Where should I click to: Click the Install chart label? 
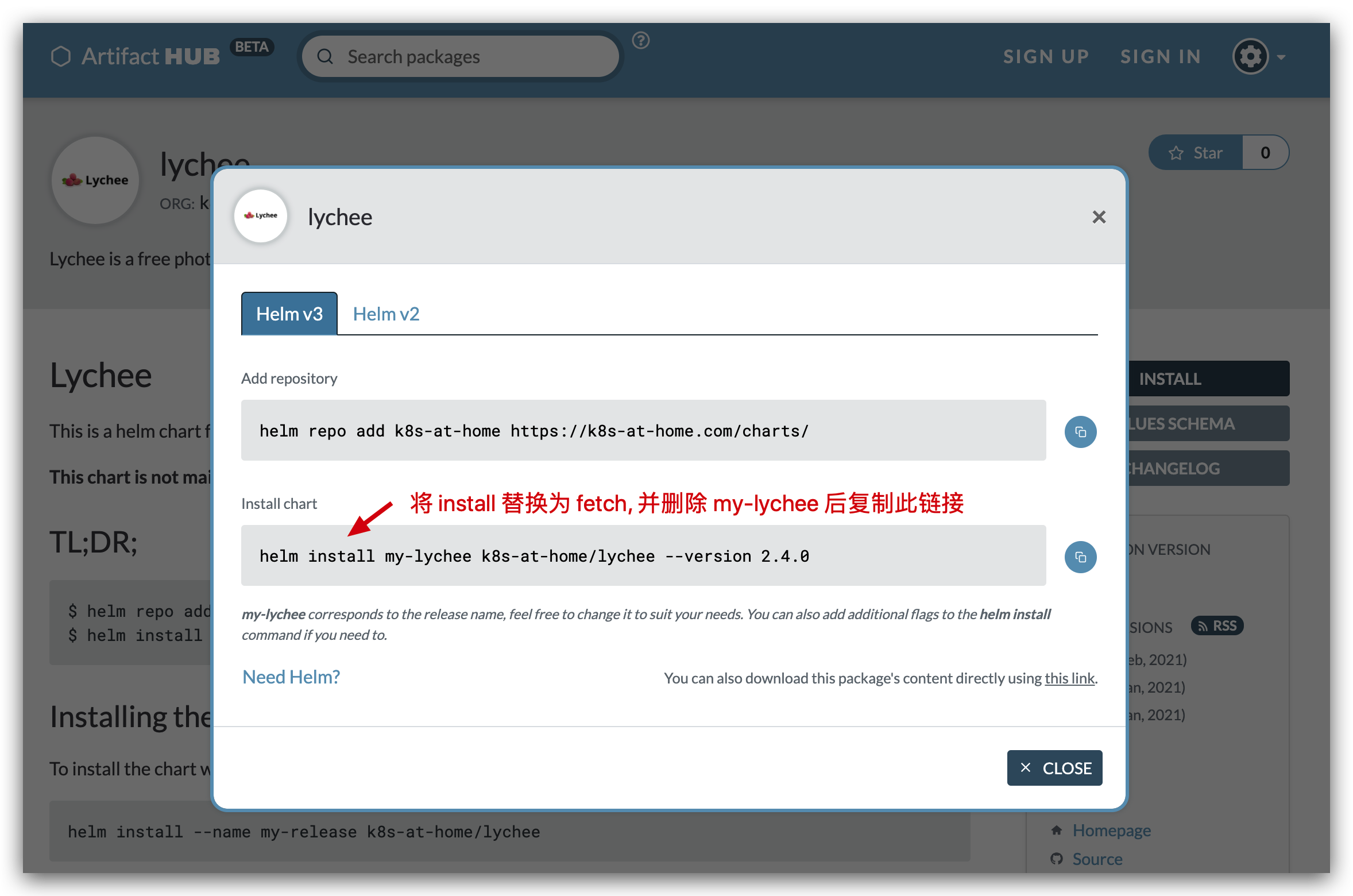coord(279,504)
